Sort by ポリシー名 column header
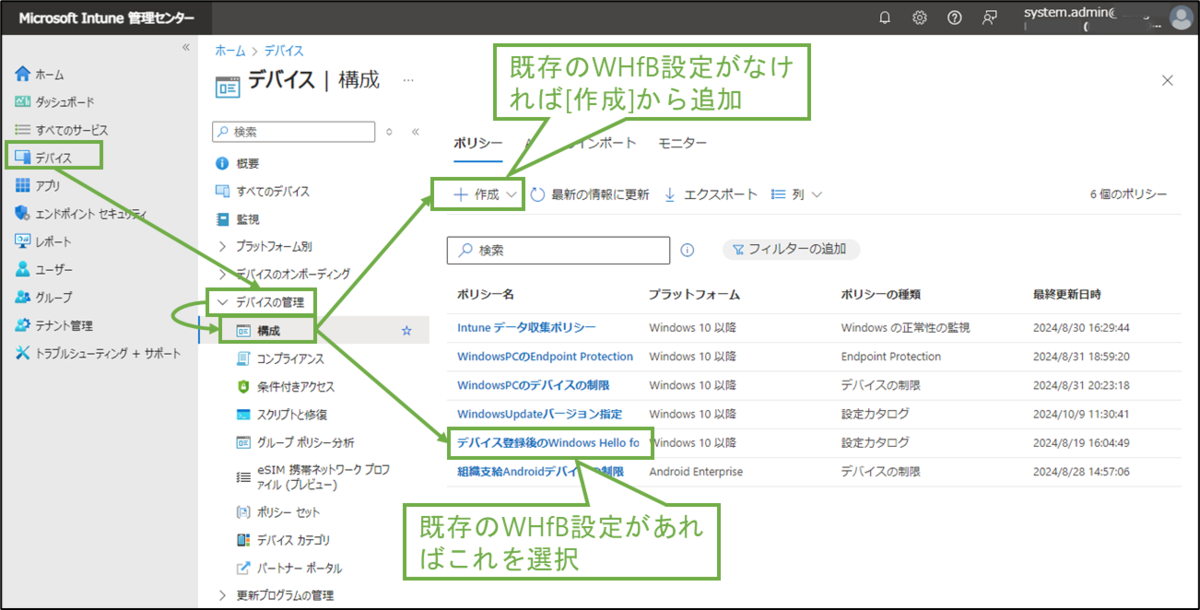This screenshot has width=1200, height=610. point(485,295)
